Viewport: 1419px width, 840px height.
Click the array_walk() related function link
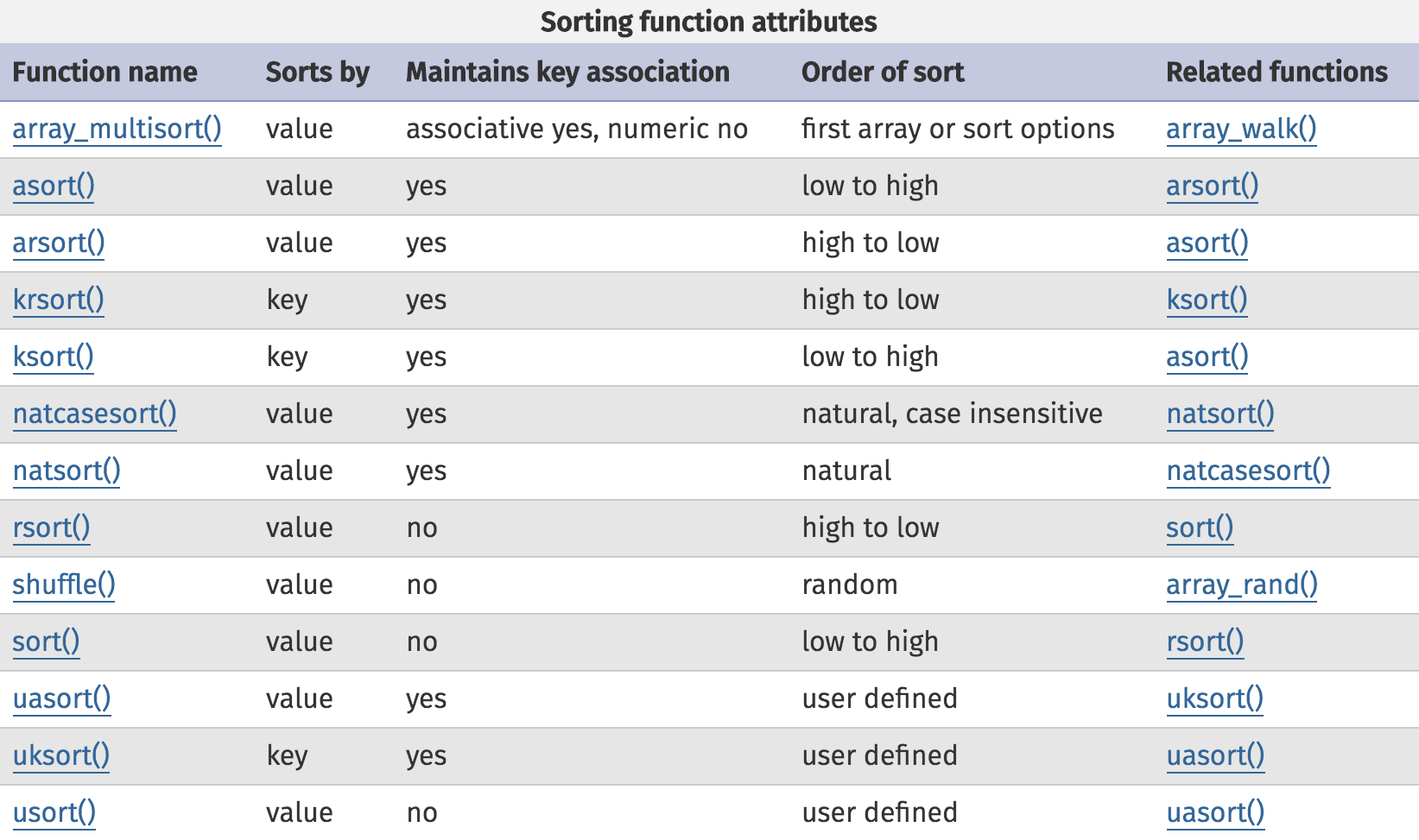[x=1241, y=129]
